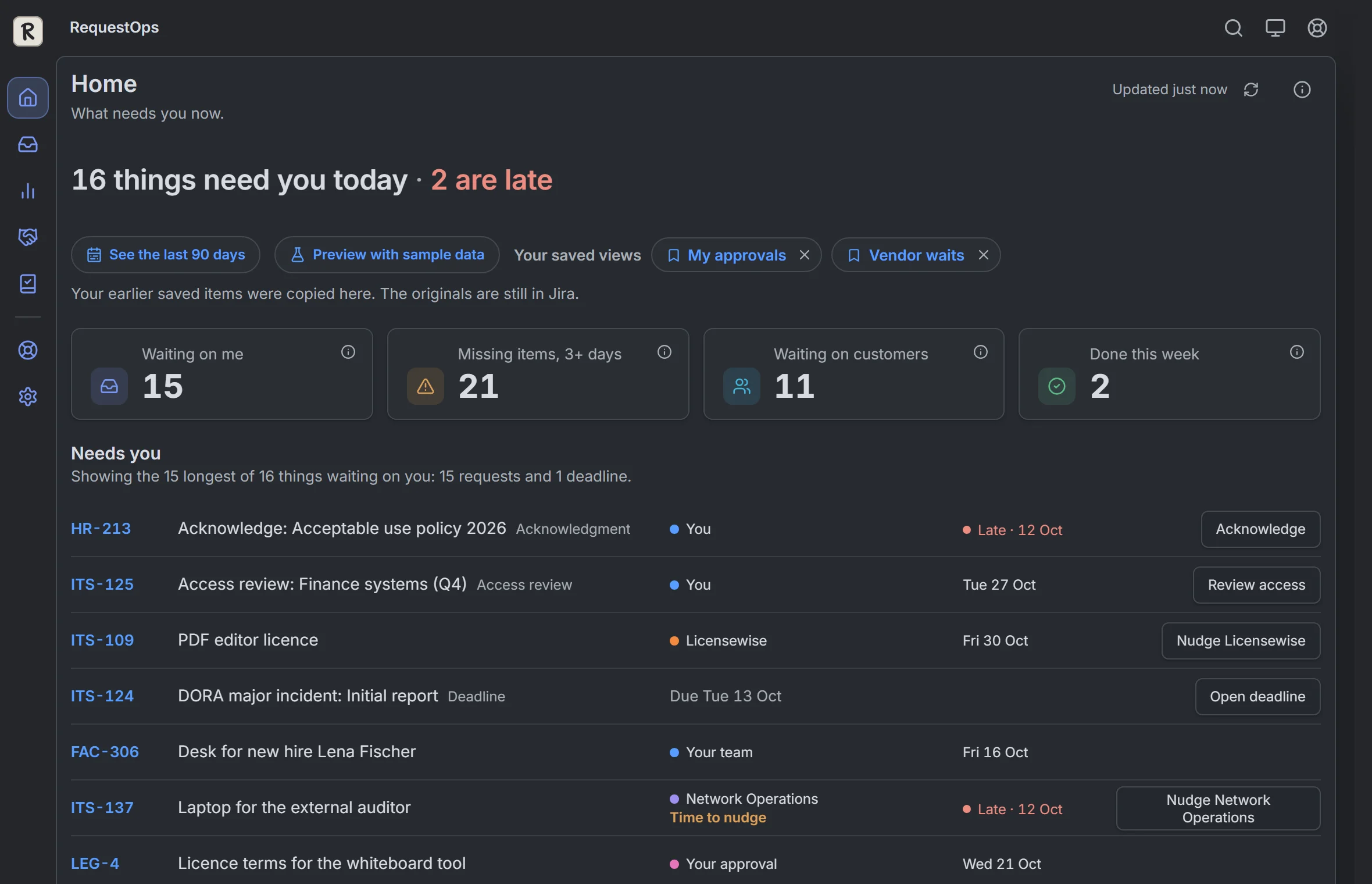Viewport: 1372px width, 884px height.
Task: Click See the last 90 days
Action: click(x=166, y=255)
